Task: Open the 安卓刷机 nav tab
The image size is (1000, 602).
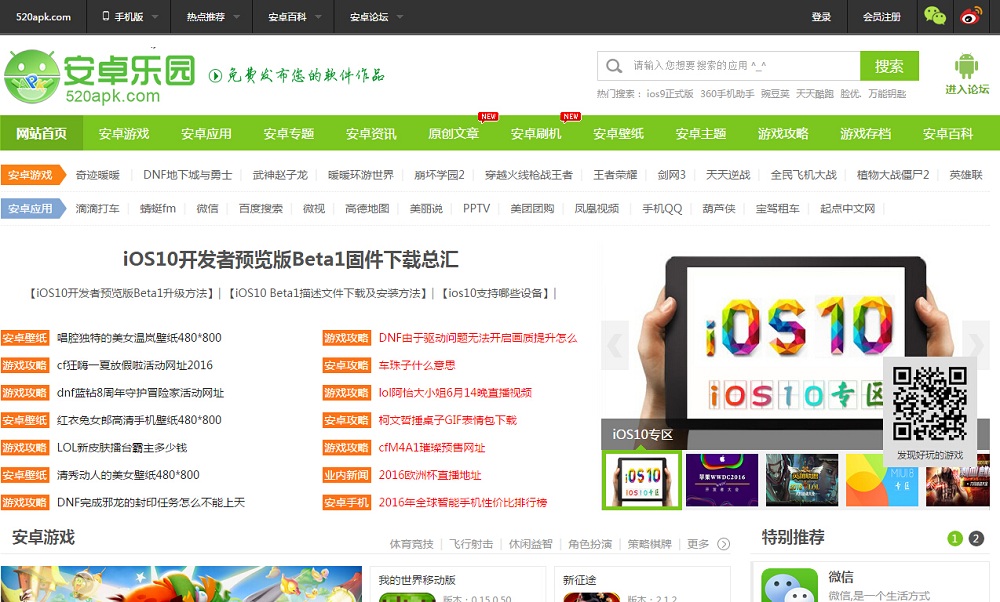Action: (536, 133)
